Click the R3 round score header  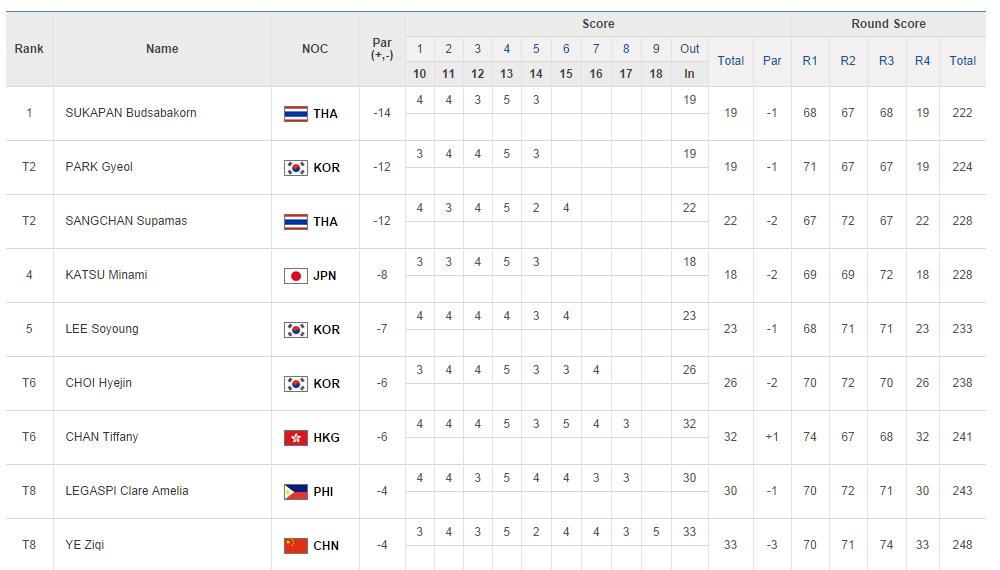click(x=886, y=61)
